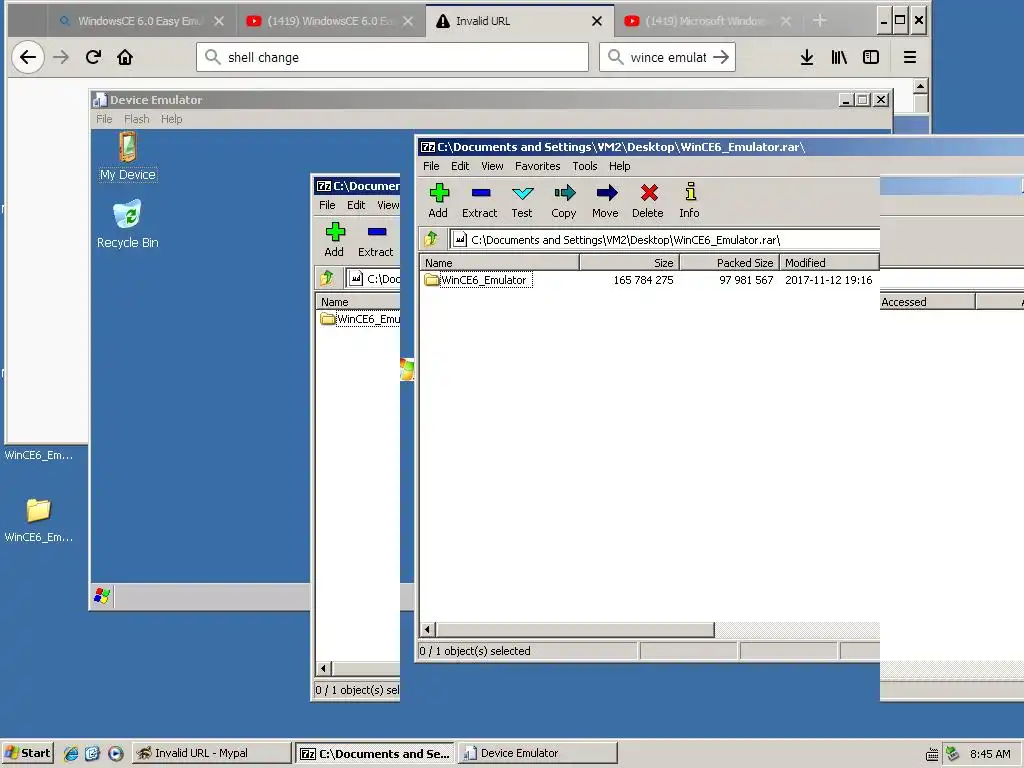Click Extract in the back 7-Zip window
The image size is (1024, 768).
376,240
